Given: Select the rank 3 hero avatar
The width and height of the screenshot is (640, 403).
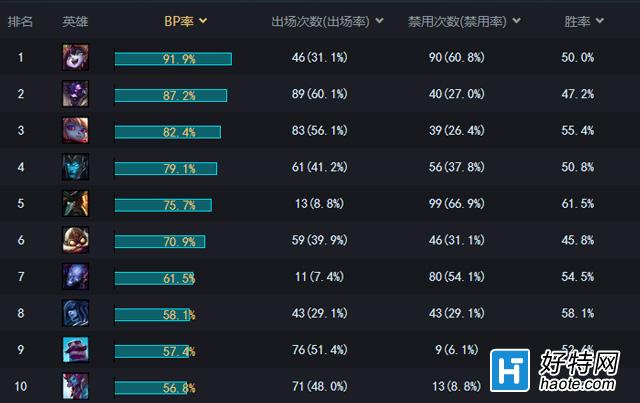Looking at the screenshot, I should 76,130.
